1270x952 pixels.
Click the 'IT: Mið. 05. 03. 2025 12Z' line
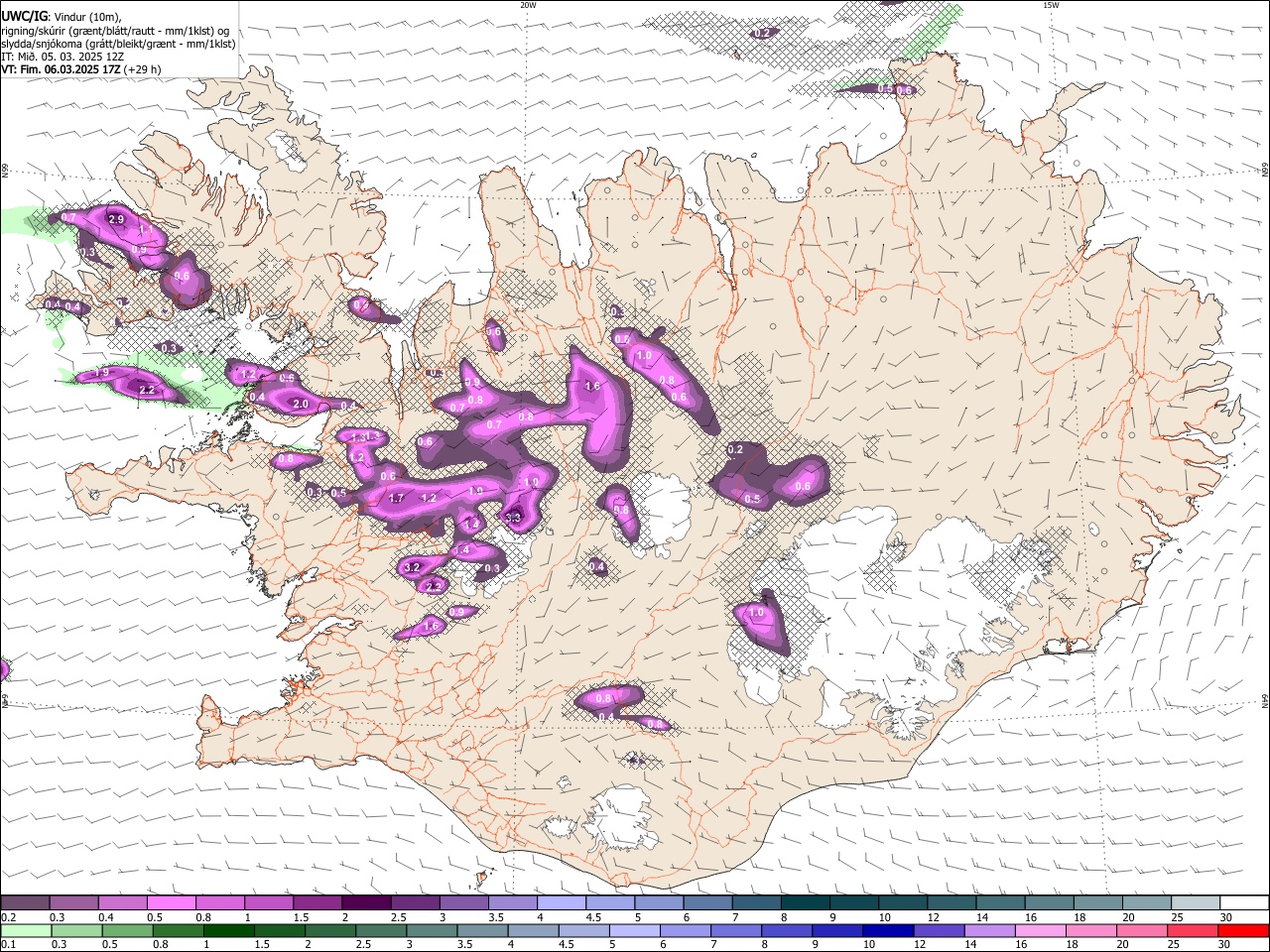pos(63,57)
